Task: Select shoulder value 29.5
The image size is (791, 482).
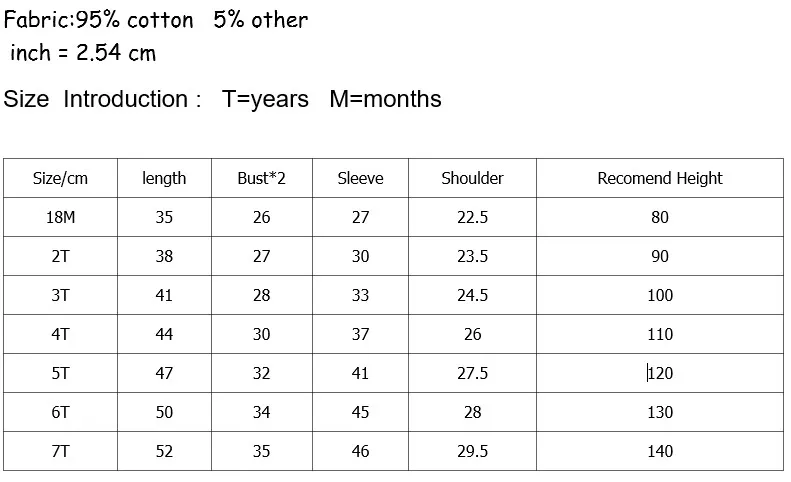Action: (x=472, y=451)
